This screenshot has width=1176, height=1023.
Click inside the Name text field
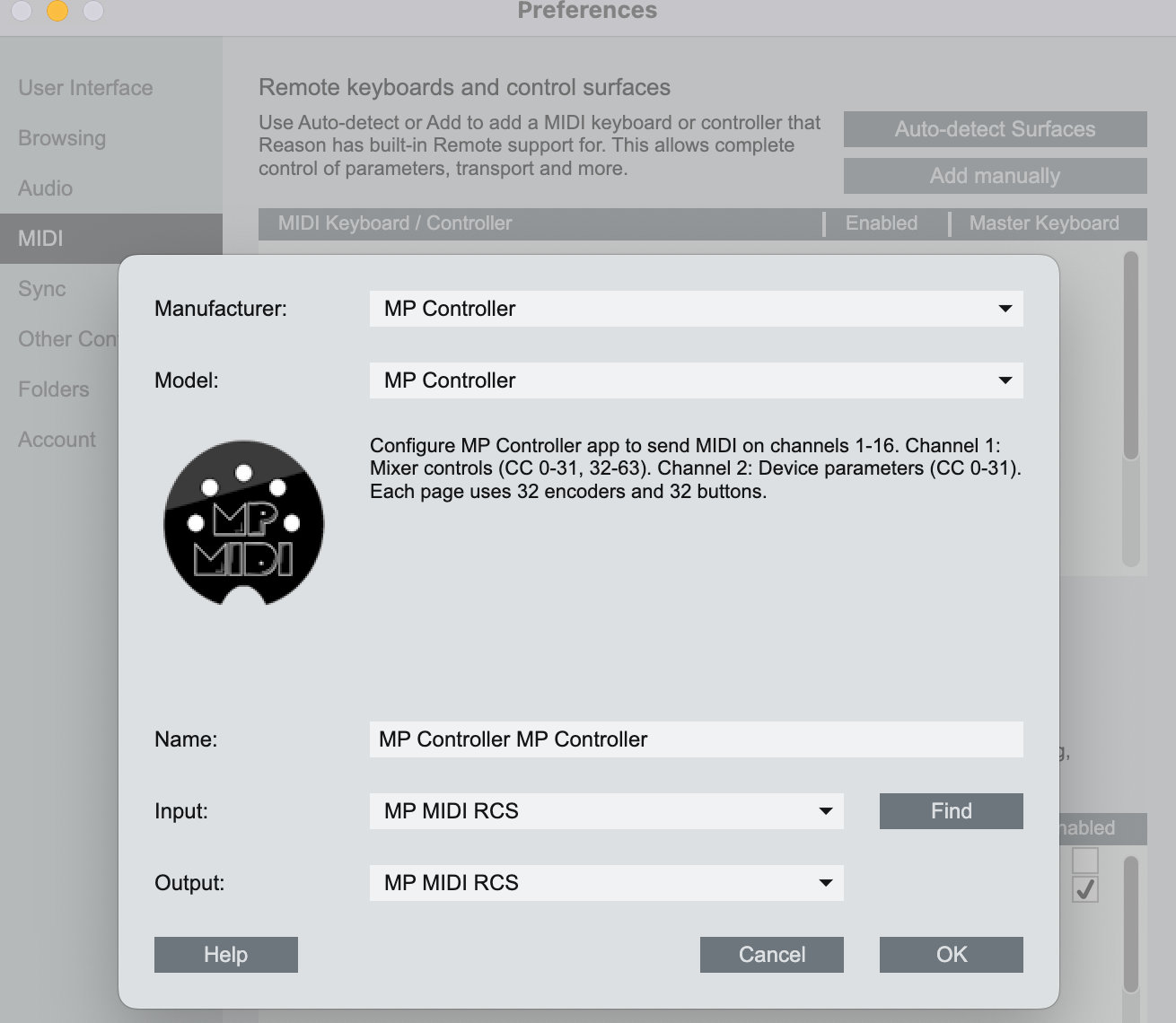(696, 739)
